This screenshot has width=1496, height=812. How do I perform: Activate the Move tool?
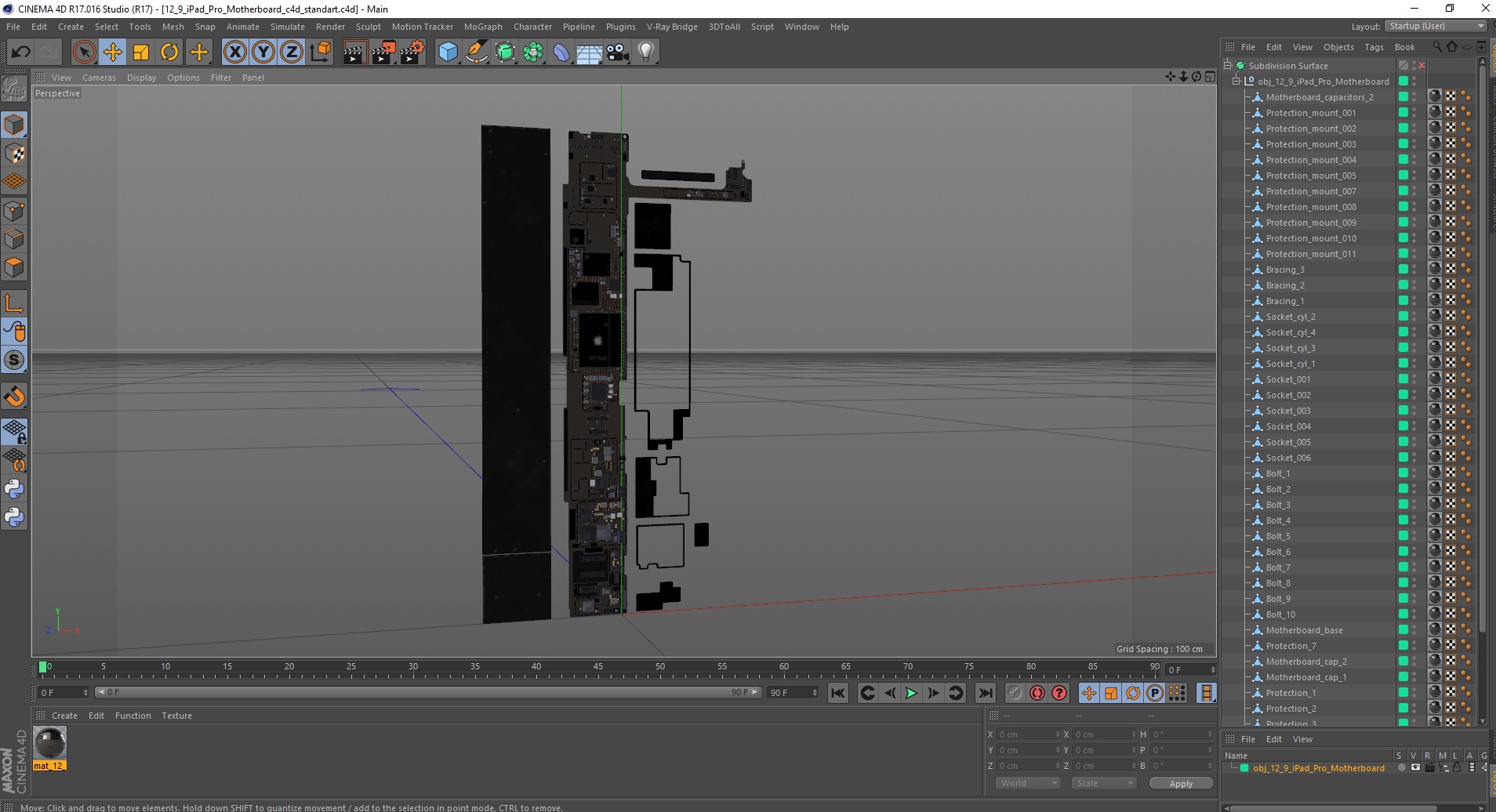(x=113, y=53)
